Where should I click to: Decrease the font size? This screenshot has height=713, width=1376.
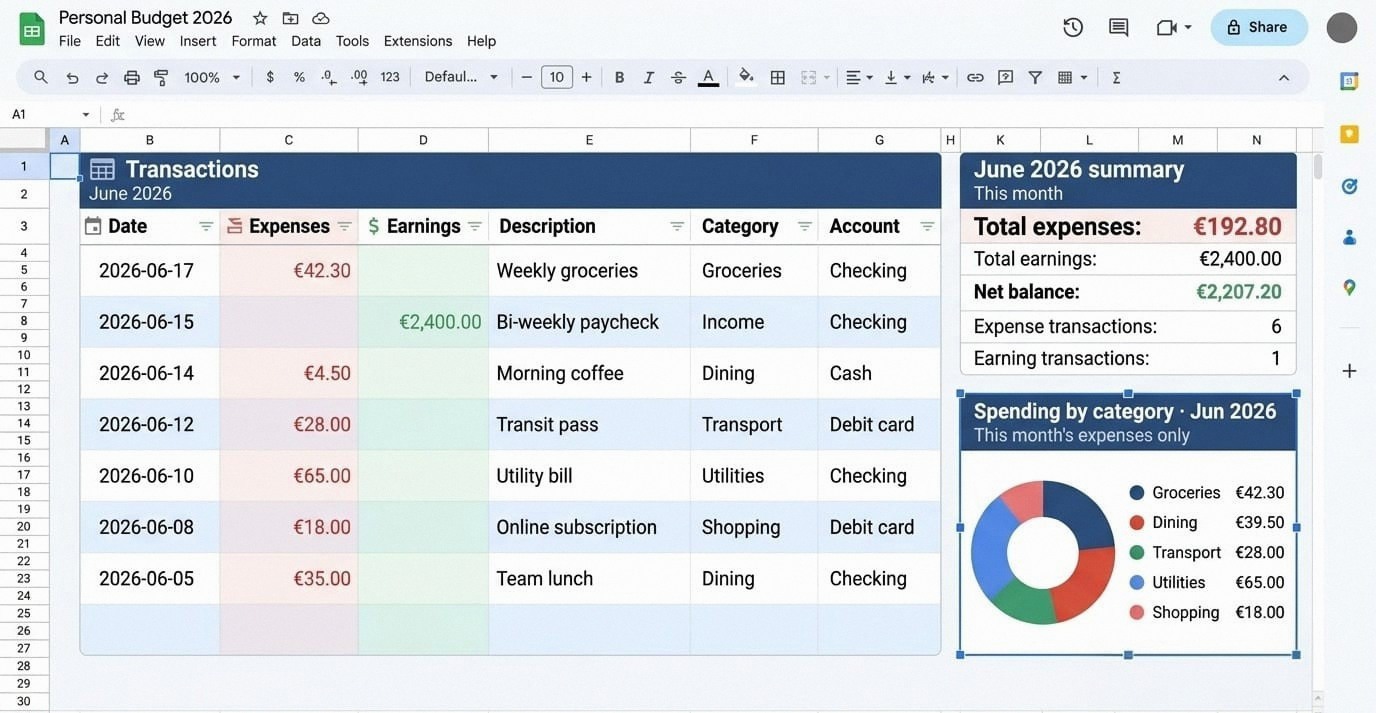coord(527,77)
